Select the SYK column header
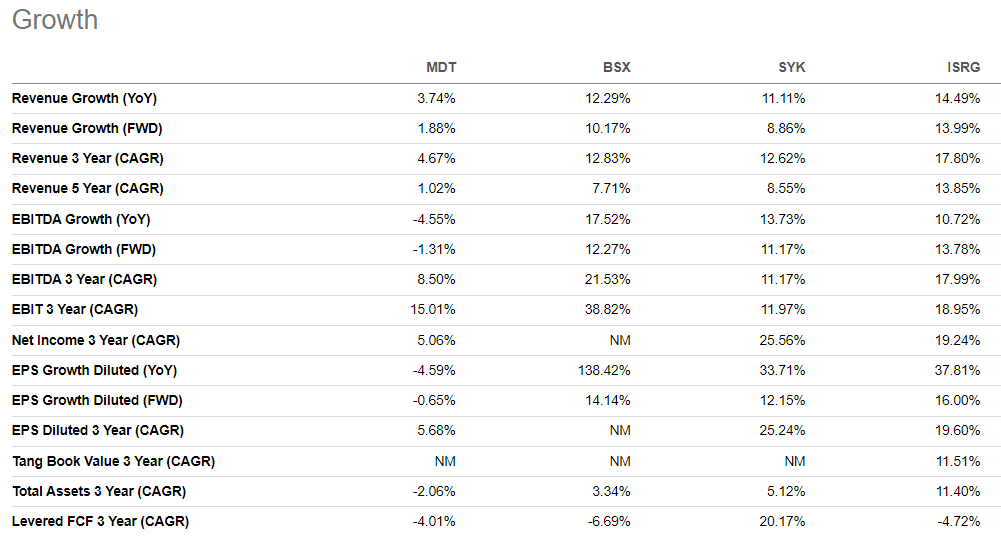The width and height of the screenshot is (1001, 539). tap(791, 68)
